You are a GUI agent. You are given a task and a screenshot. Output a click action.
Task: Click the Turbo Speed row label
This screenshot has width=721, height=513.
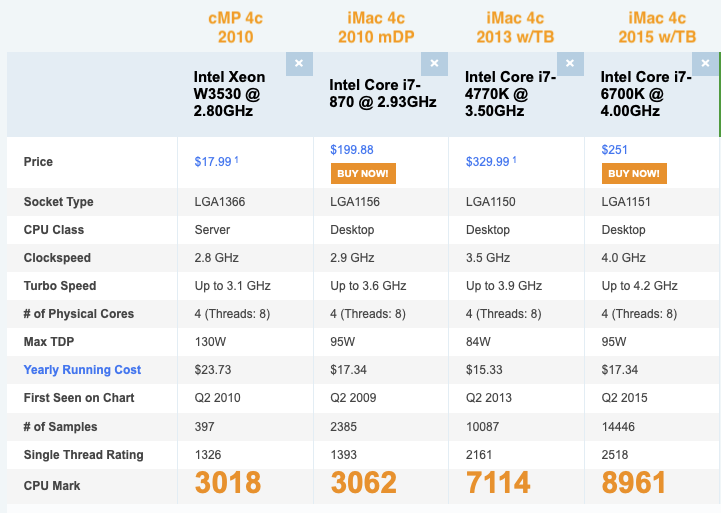(x=60, y=286)
